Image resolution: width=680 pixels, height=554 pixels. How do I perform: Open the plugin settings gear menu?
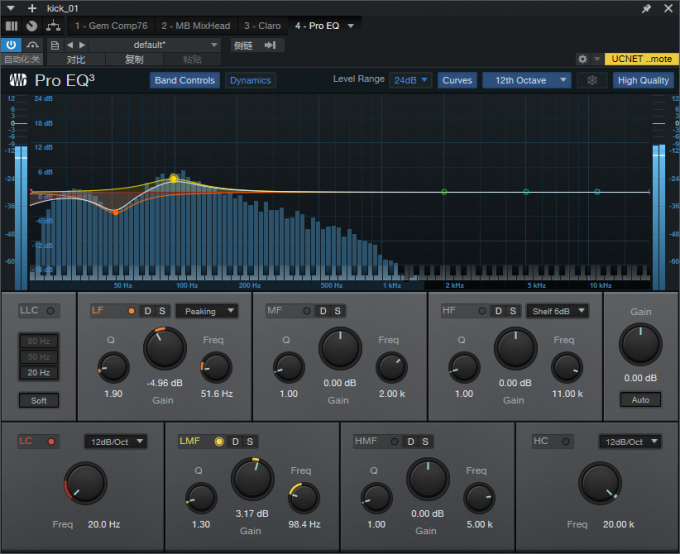583,60
